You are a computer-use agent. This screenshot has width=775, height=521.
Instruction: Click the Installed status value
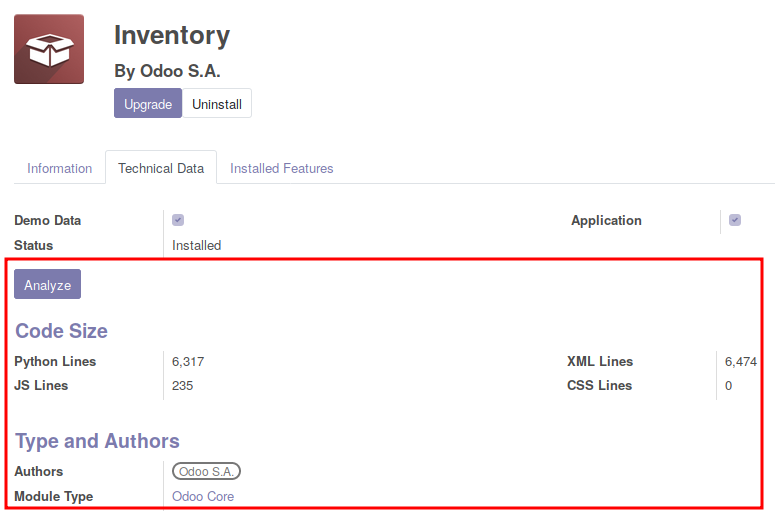[x=196, y=245]
